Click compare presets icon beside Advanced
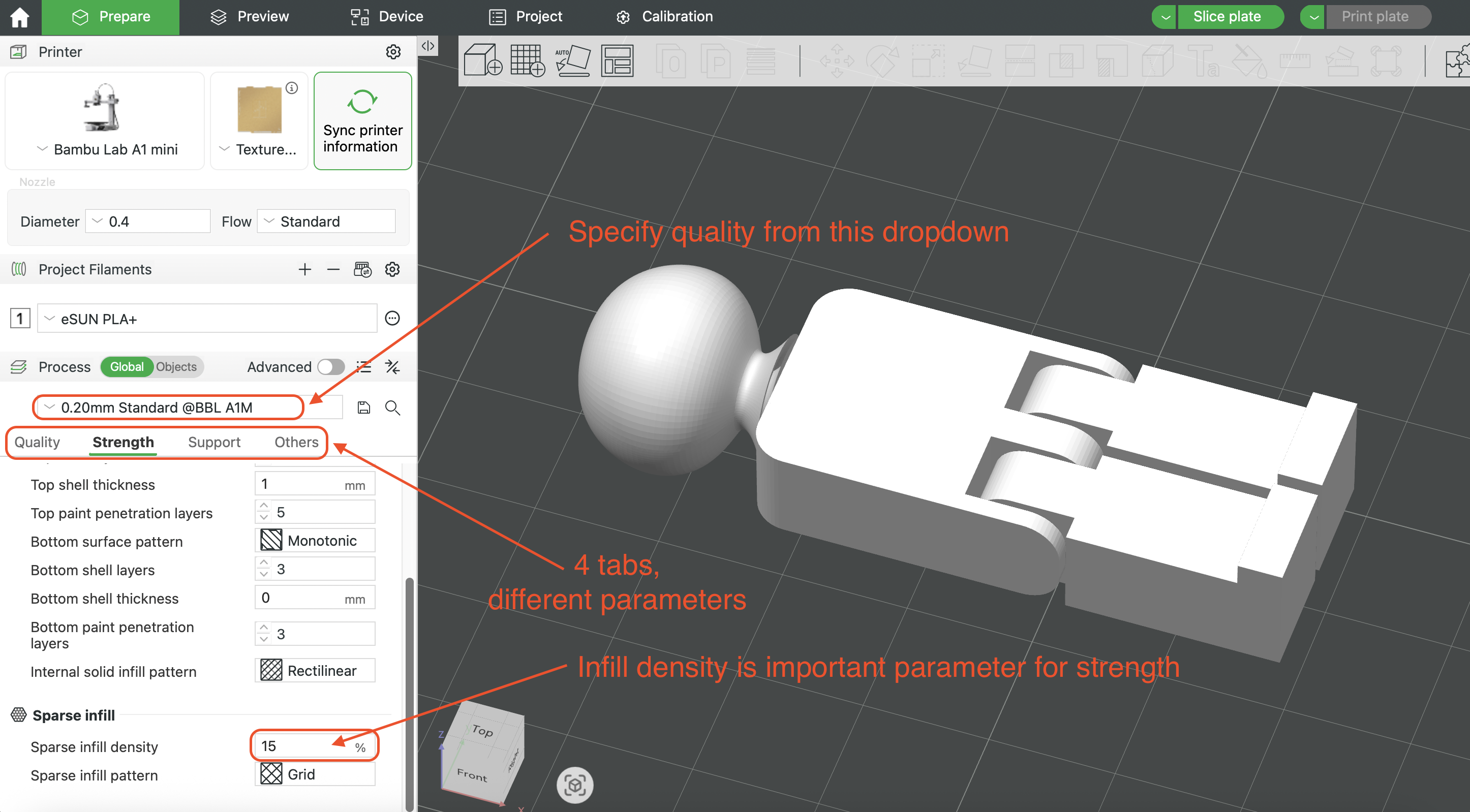1470x812 pixels. pyautogui.click(x=392, y=367)
